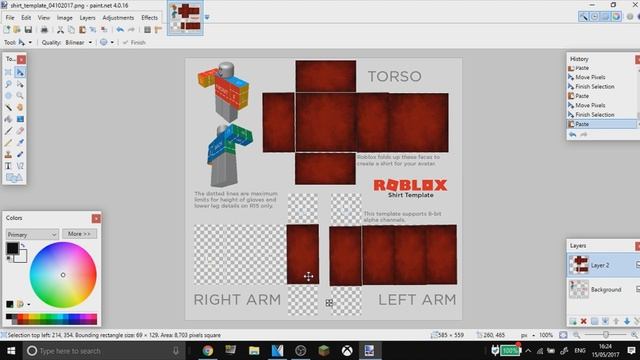Open the Image menu
The image size is (640, 360).
point(64,18)
